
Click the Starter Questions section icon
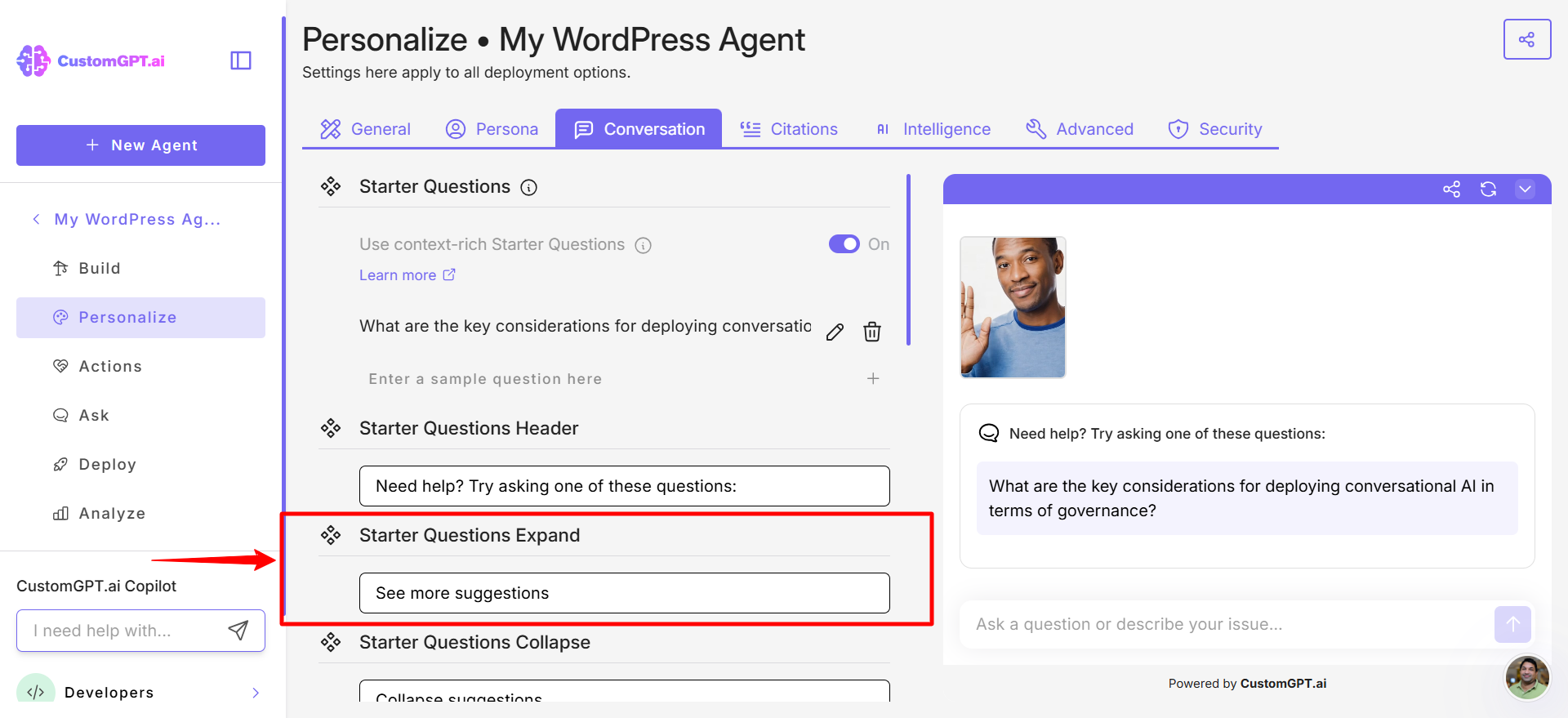point(331,187)
